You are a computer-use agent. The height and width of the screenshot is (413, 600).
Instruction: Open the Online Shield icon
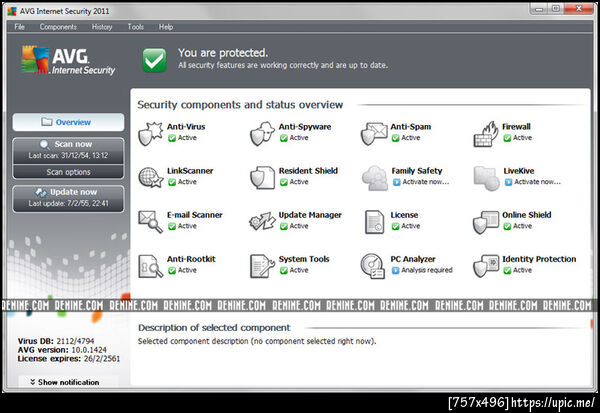pos(486,222)
